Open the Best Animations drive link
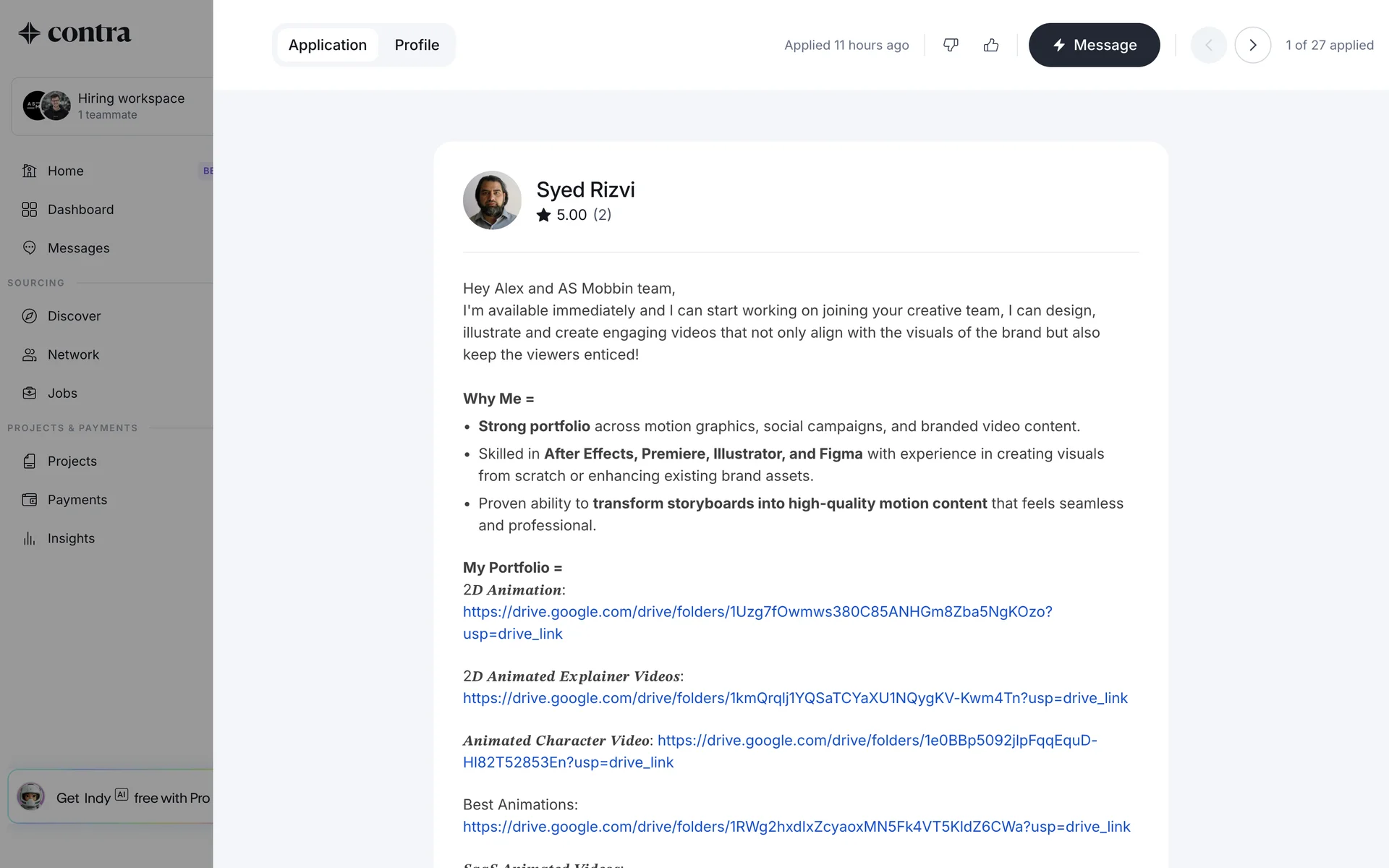Image resolution: width=1389 pixels, height=868 pixels. tap(796, 827)
